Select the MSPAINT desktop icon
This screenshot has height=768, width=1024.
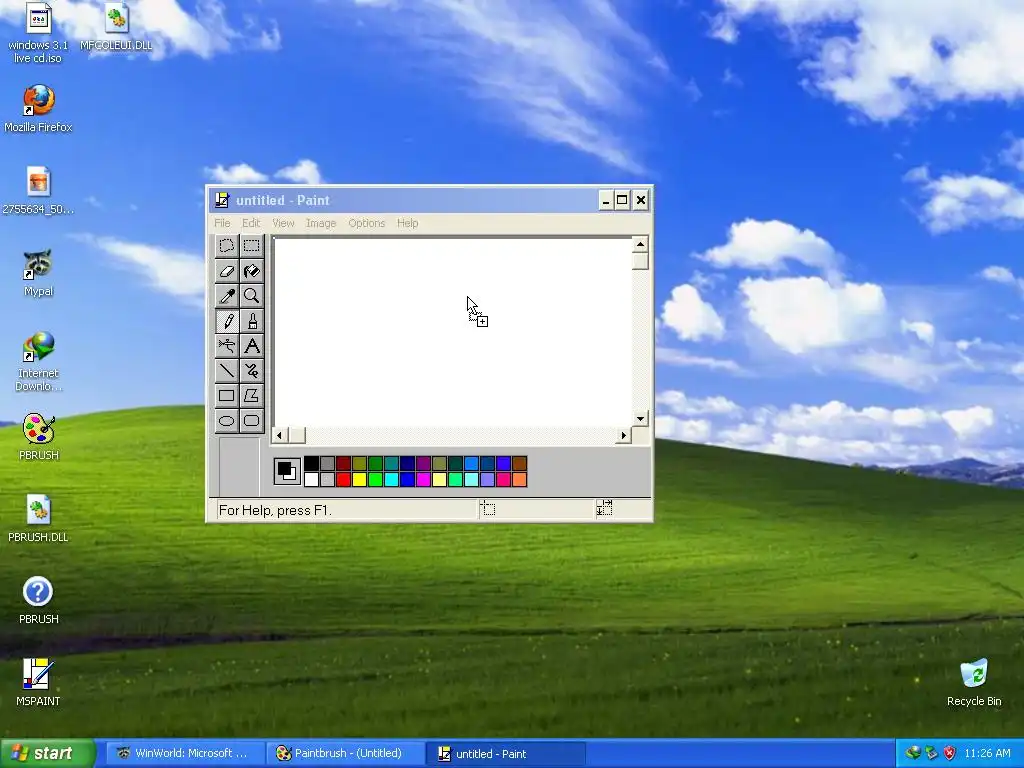coord(38,682)
